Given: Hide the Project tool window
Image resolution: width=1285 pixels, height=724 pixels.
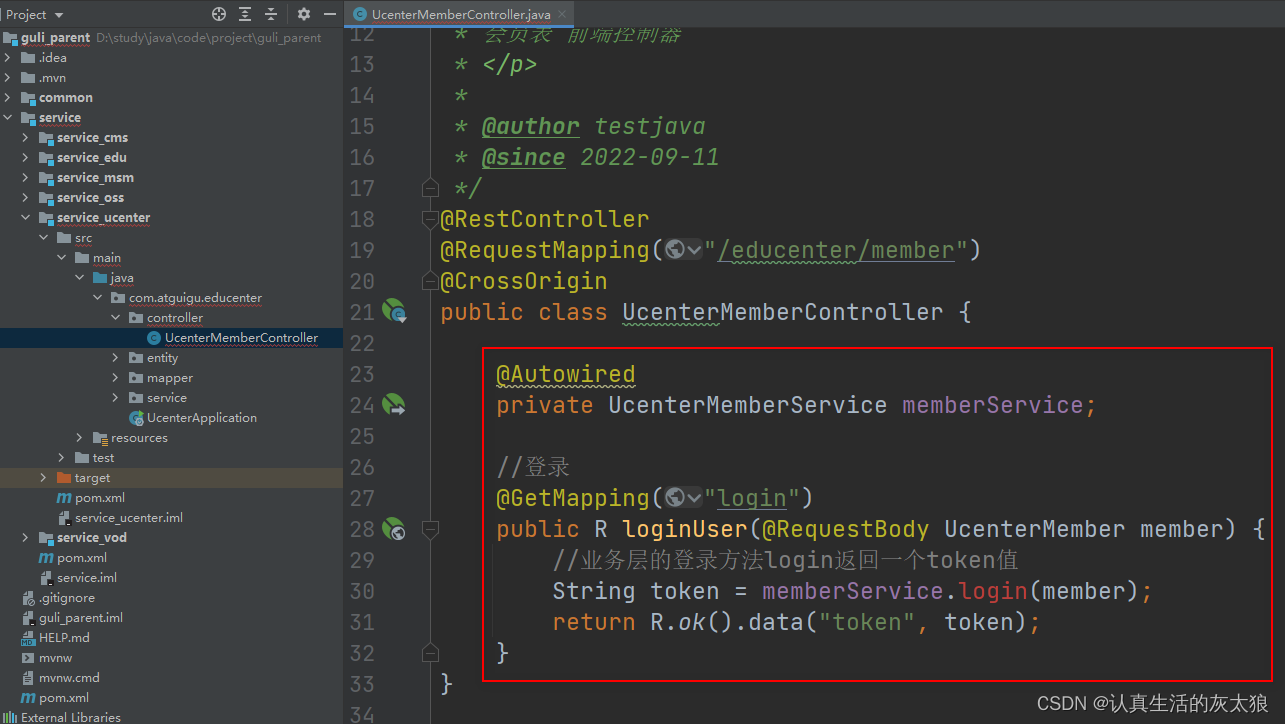Looking at the screenshot, I should tap(329, 14).
